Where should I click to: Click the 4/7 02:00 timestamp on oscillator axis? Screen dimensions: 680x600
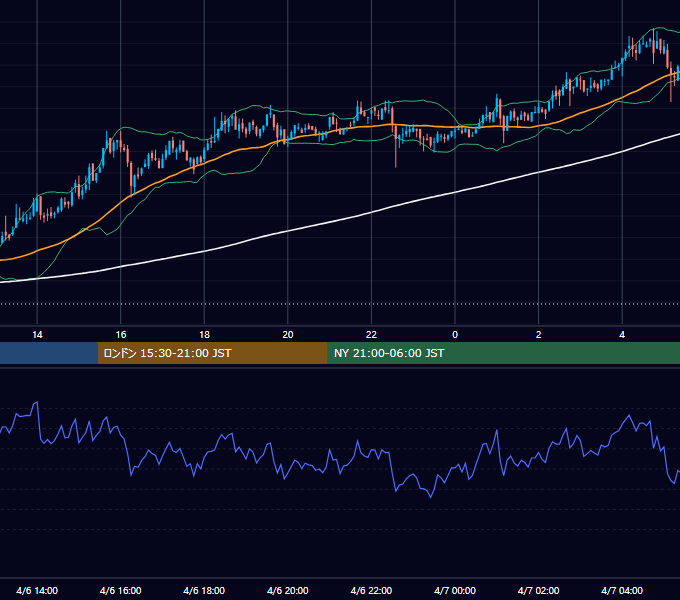tap(539, 590)
